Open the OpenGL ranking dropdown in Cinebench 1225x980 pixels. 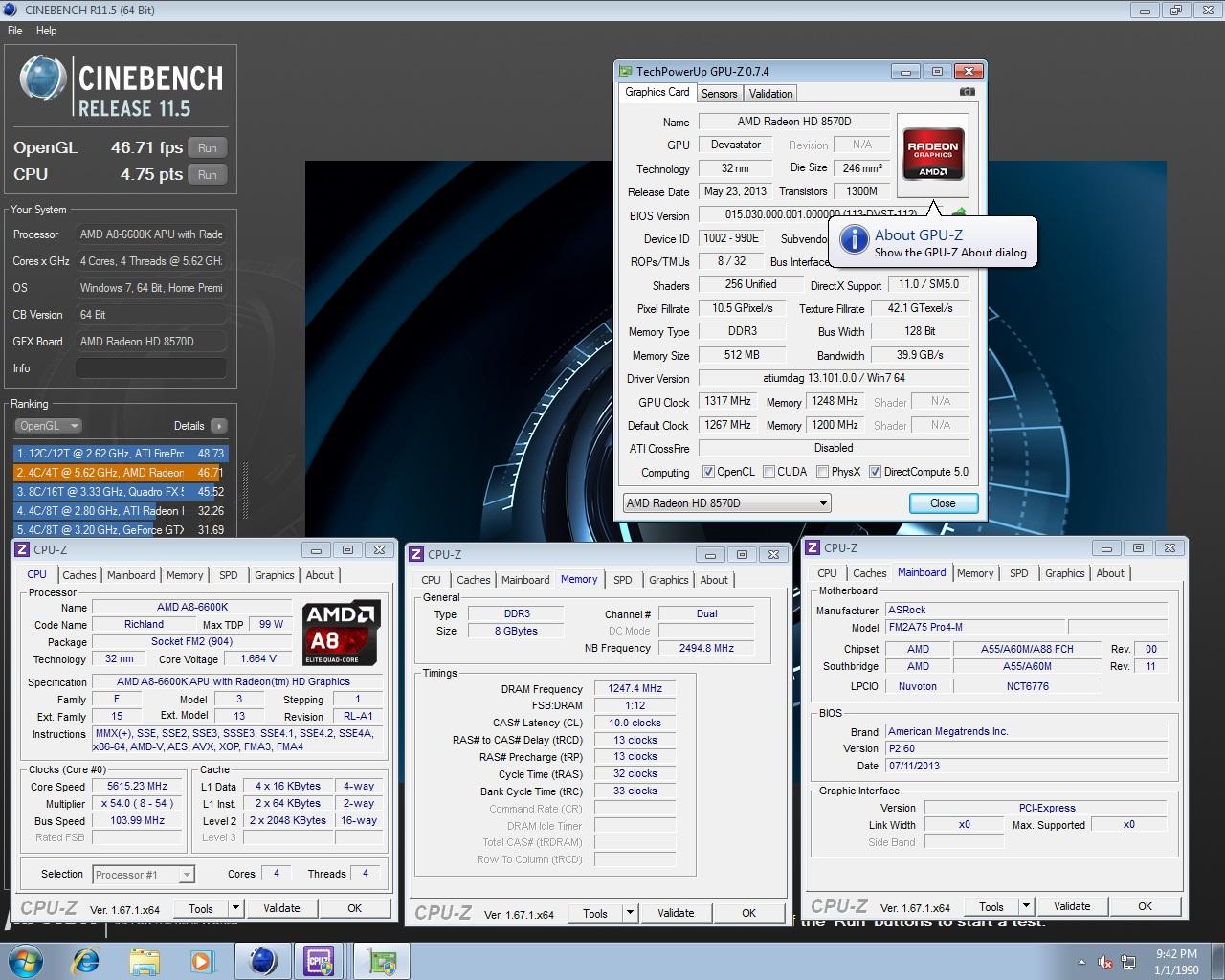(x=48, y=426)
